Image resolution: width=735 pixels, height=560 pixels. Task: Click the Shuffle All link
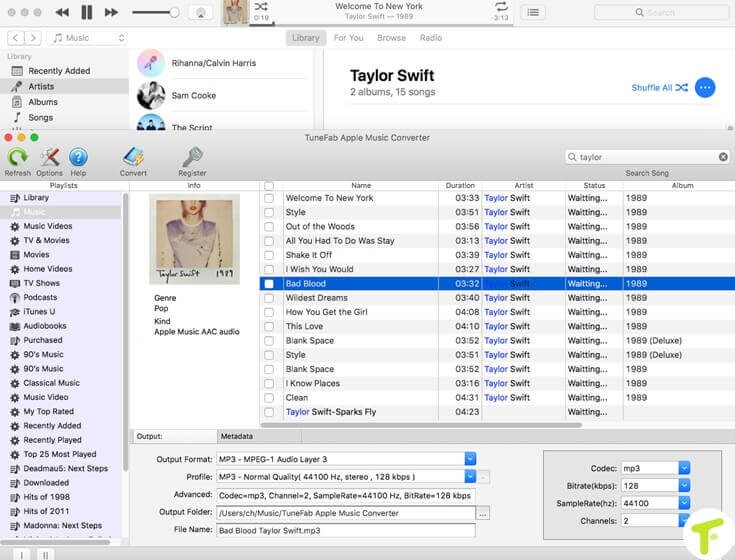658,88
